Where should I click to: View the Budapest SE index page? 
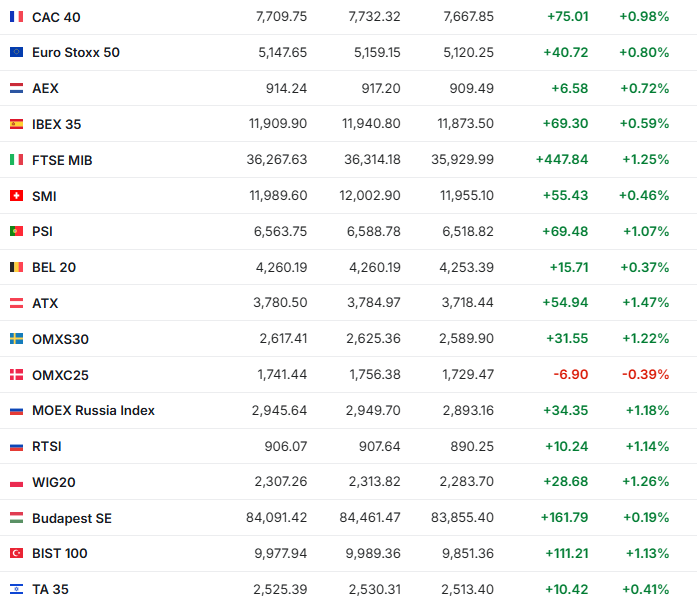pyautogui.click(x=71, y=518)
